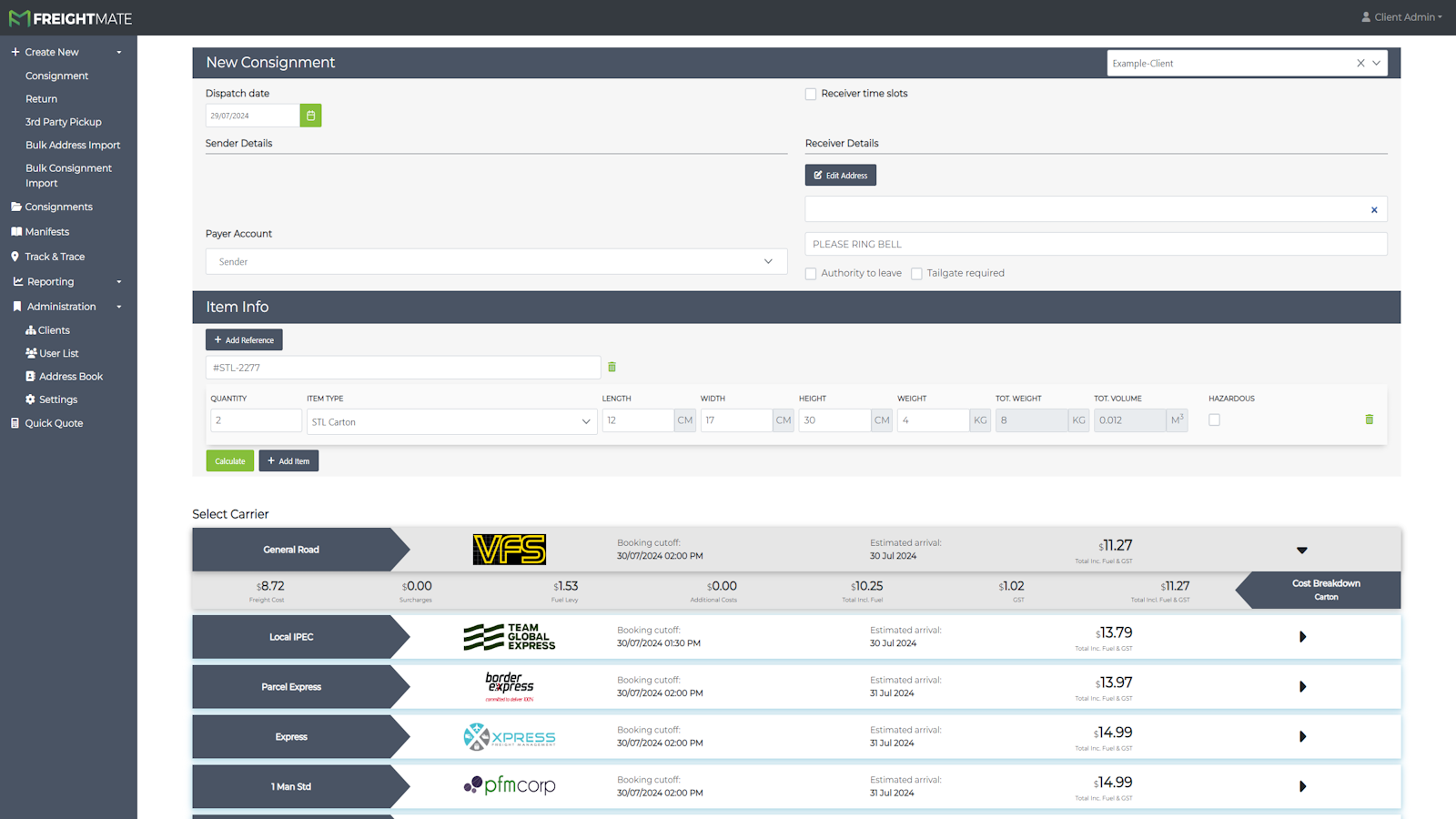Open the Consignments folder in the sidebar

point(59,207)
